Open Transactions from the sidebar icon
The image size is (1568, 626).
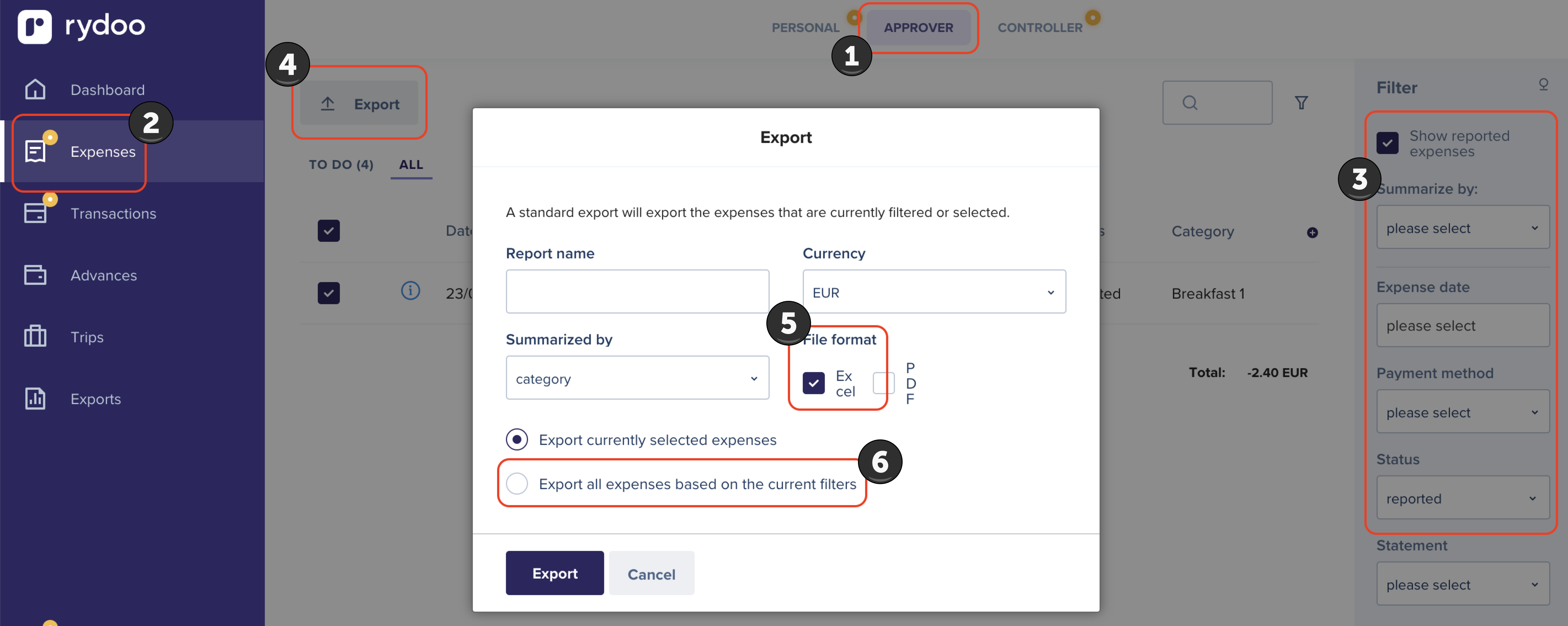click(35, 213)
